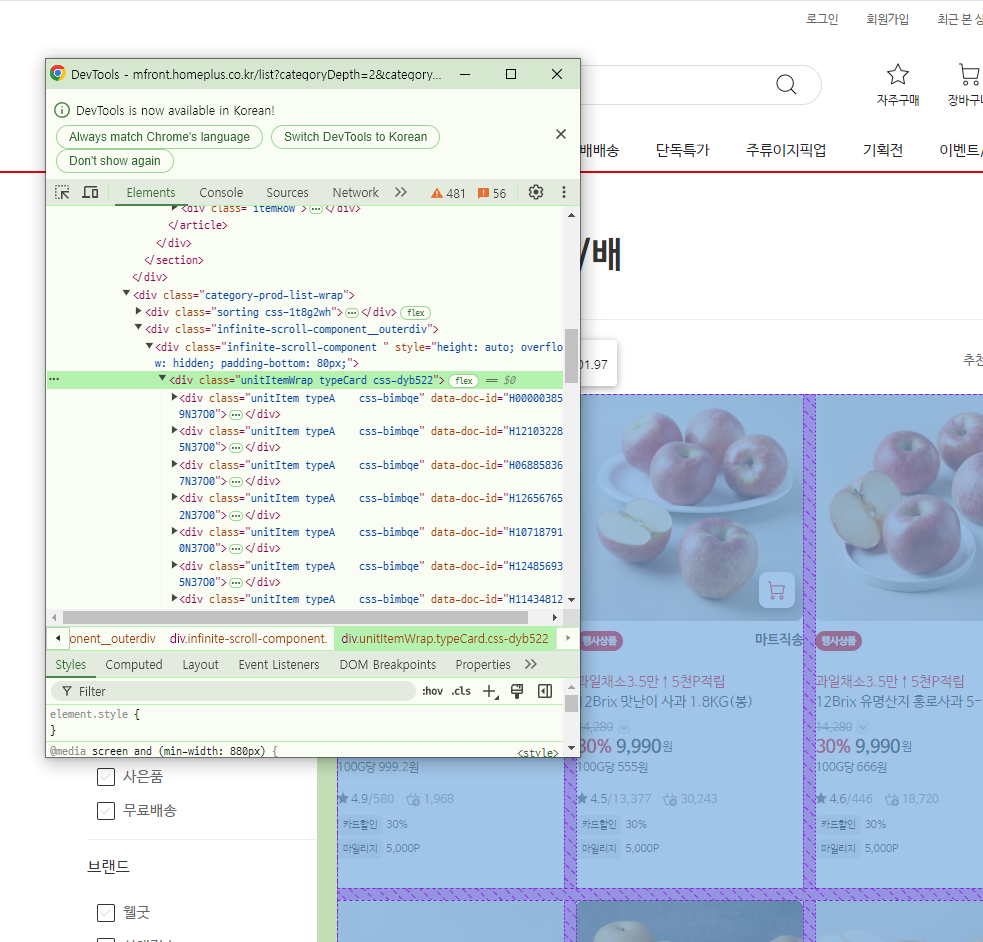The width and height of the screenshot is (983, 942).
Task: Click Don't show again button
Action: pos(115,160)
